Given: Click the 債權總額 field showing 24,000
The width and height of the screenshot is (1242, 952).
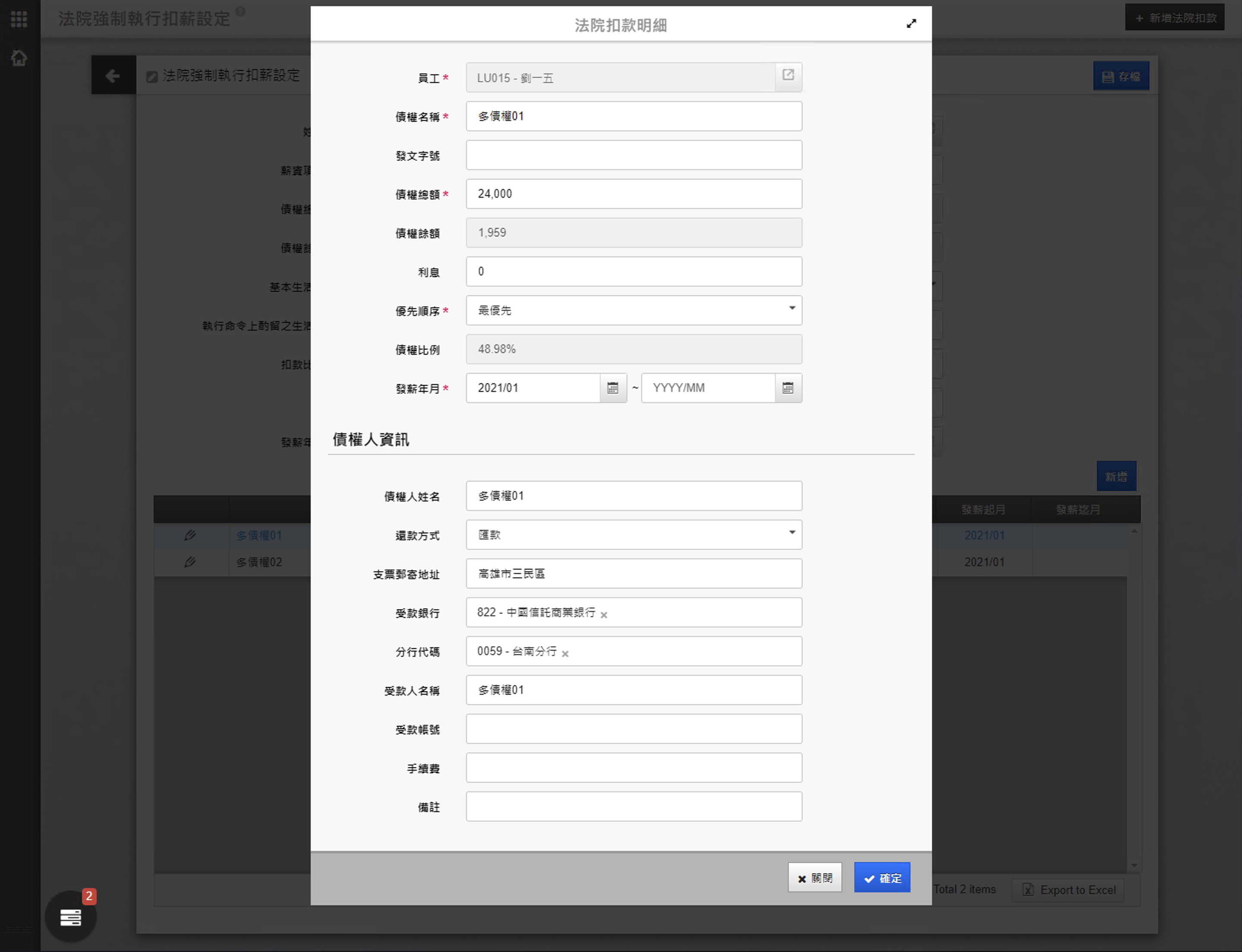Looking at the screenshot, I should [634, 194].
